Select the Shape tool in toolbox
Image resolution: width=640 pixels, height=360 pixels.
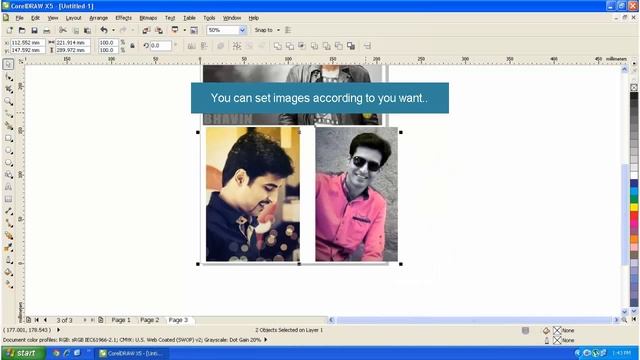pos(8,77)
